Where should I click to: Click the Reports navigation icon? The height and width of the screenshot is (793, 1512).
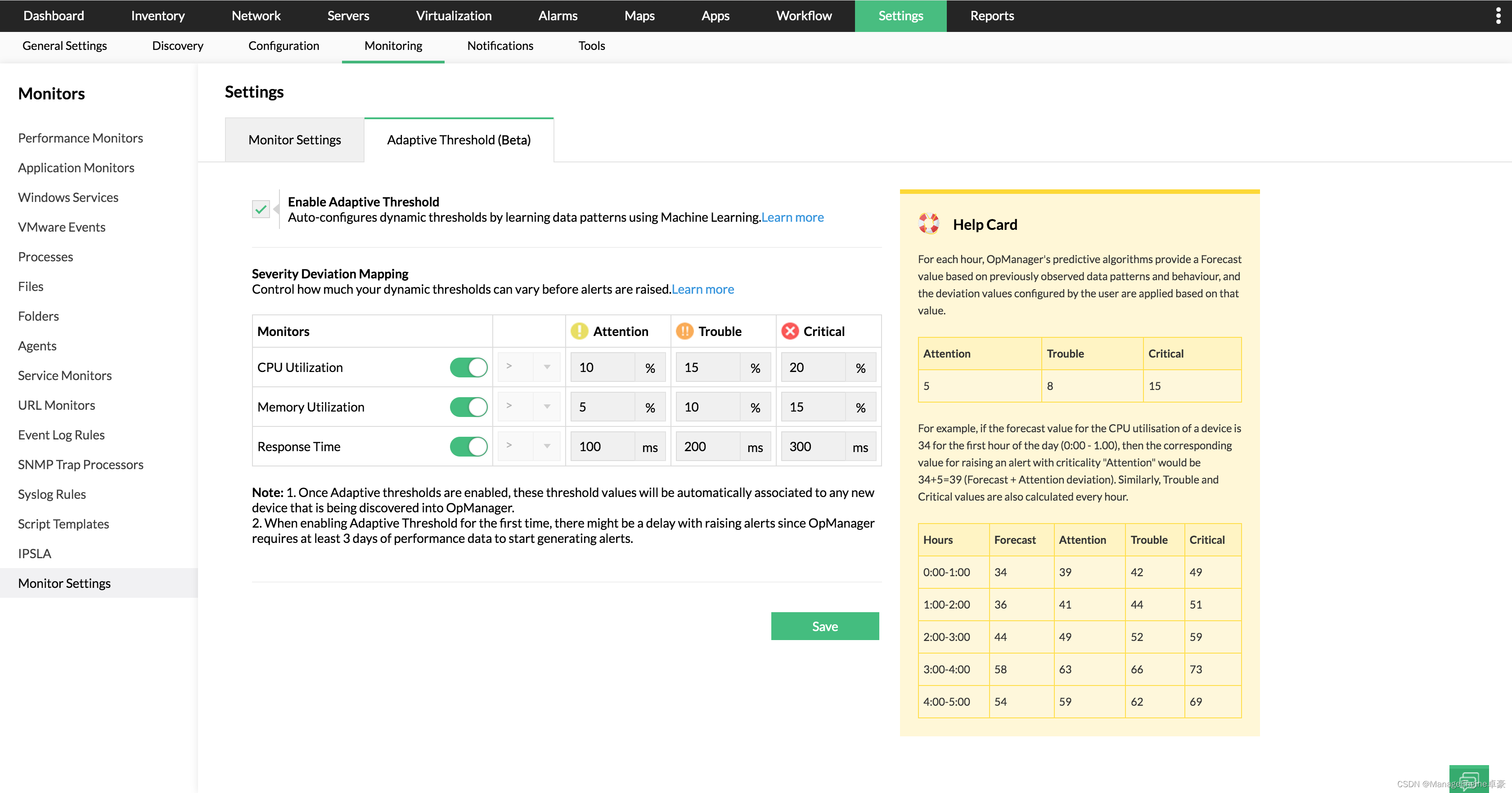(x=991, y=15)
